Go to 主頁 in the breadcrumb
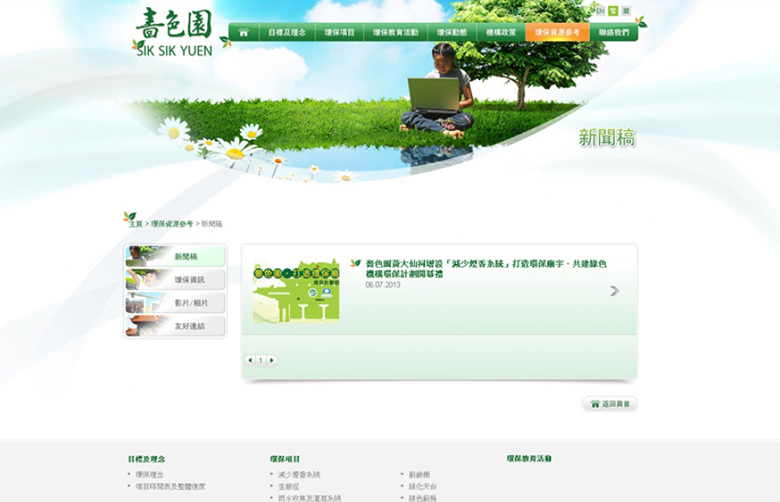Viewport: 780px width, 502px height. point(135,224)
